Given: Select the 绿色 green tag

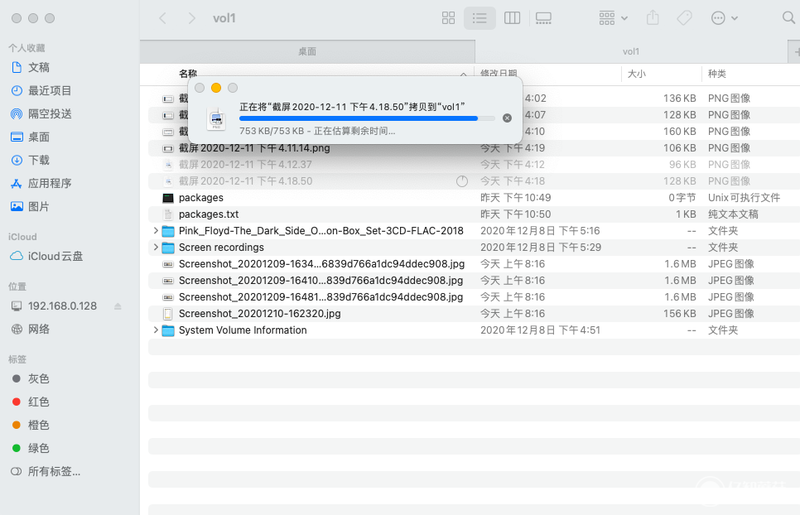Looking at the screenshot, I should coord(39,448).
